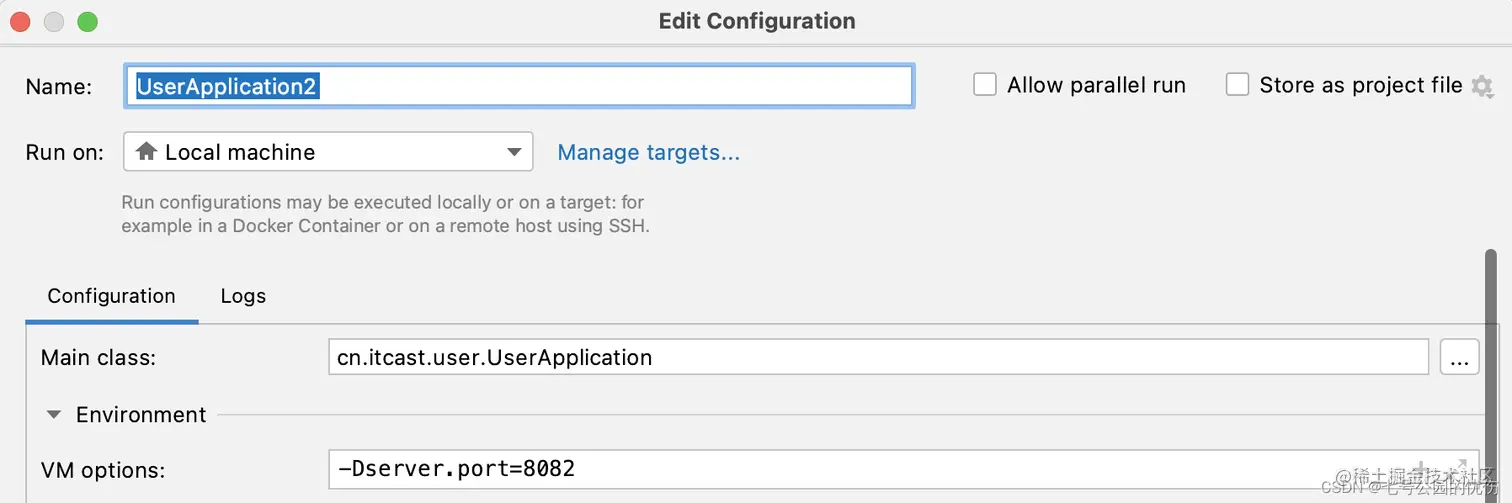Click the yellow minimize window button
Screen dimensions: 1512x503
click(x=54, y=21)
